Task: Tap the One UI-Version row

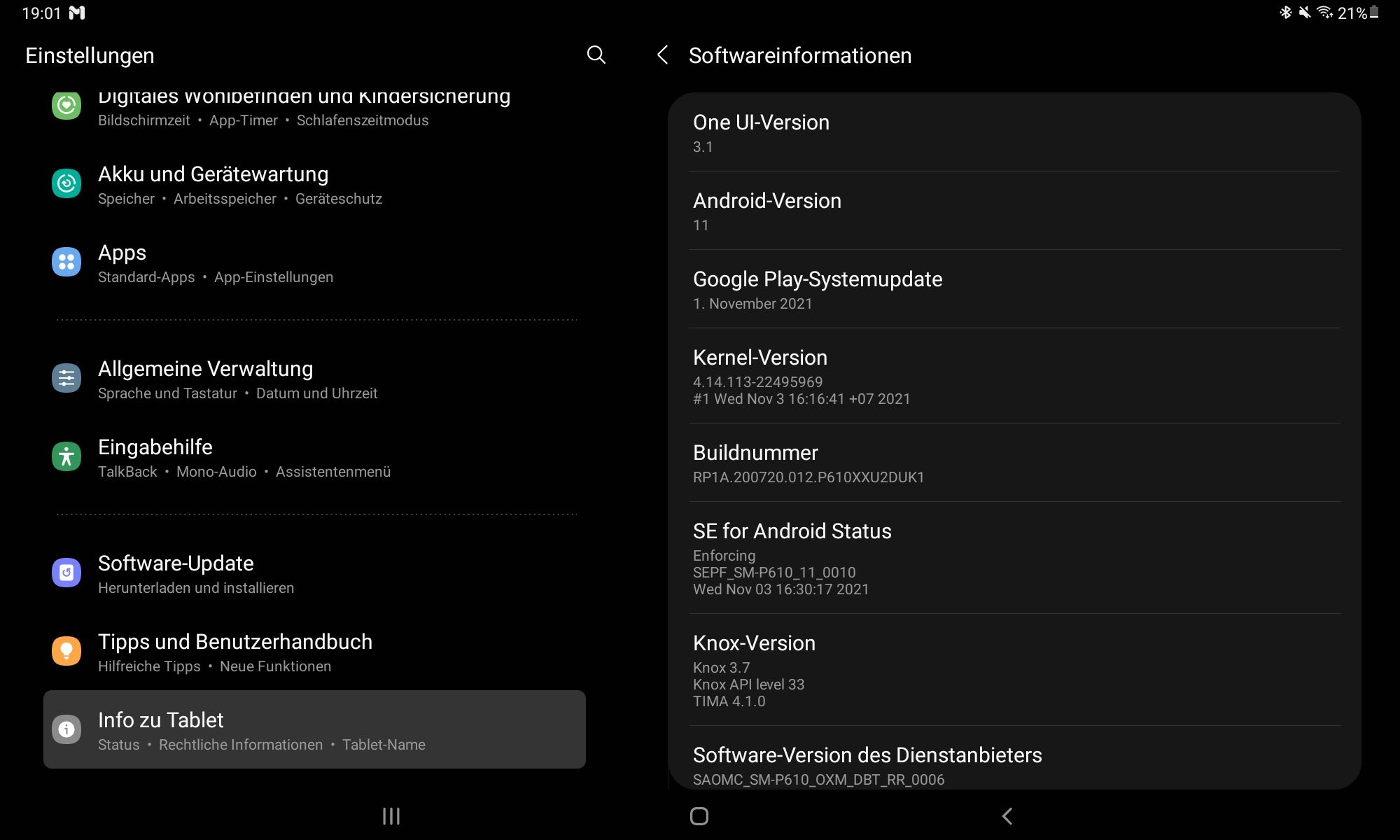Action: (x=1014, y=133)
